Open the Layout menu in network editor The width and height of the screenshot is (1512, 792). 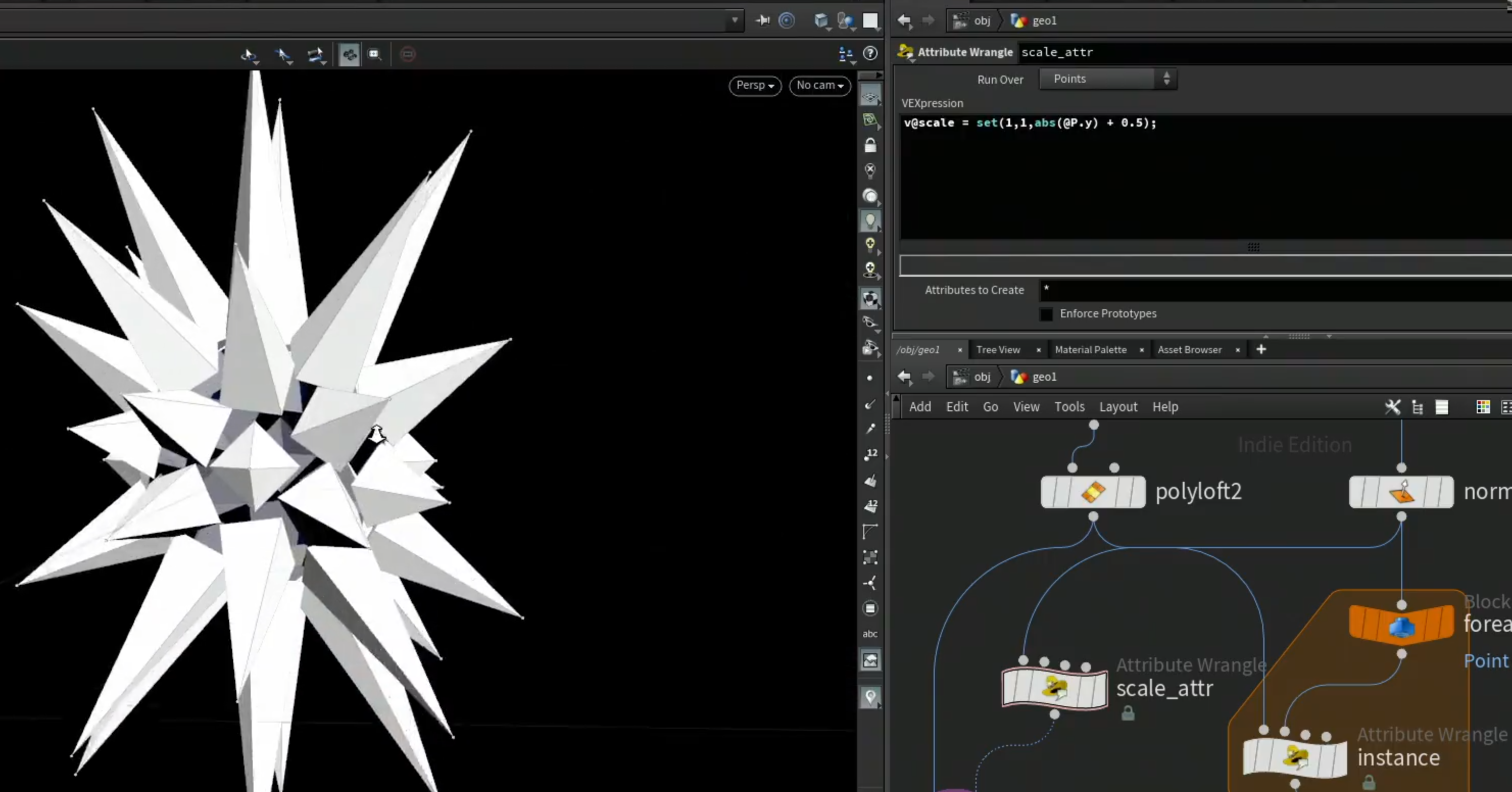coord(1117,407)
